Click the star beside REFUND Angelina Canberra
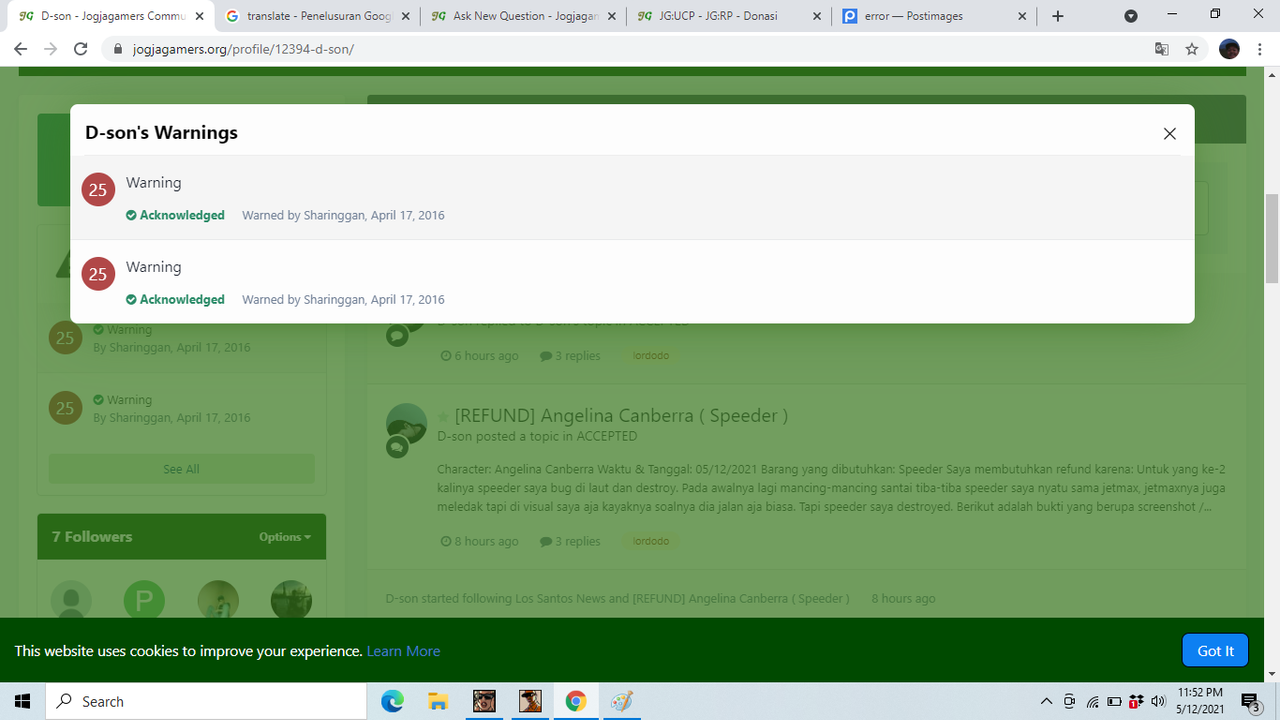This screenshot has width=1280, height=720. point(443,416)
